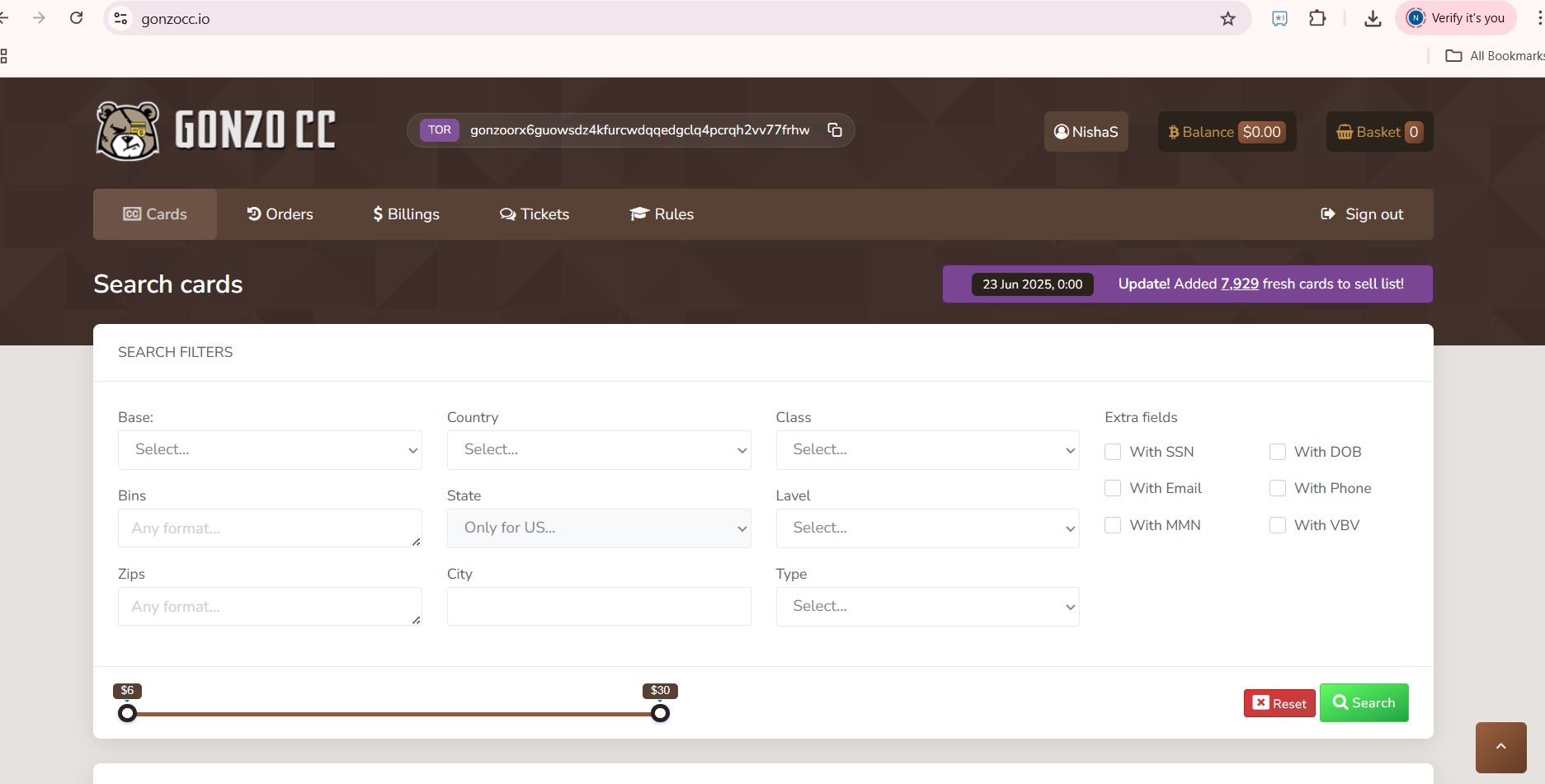Toggle the With Email checkbox

(1113, 488)
